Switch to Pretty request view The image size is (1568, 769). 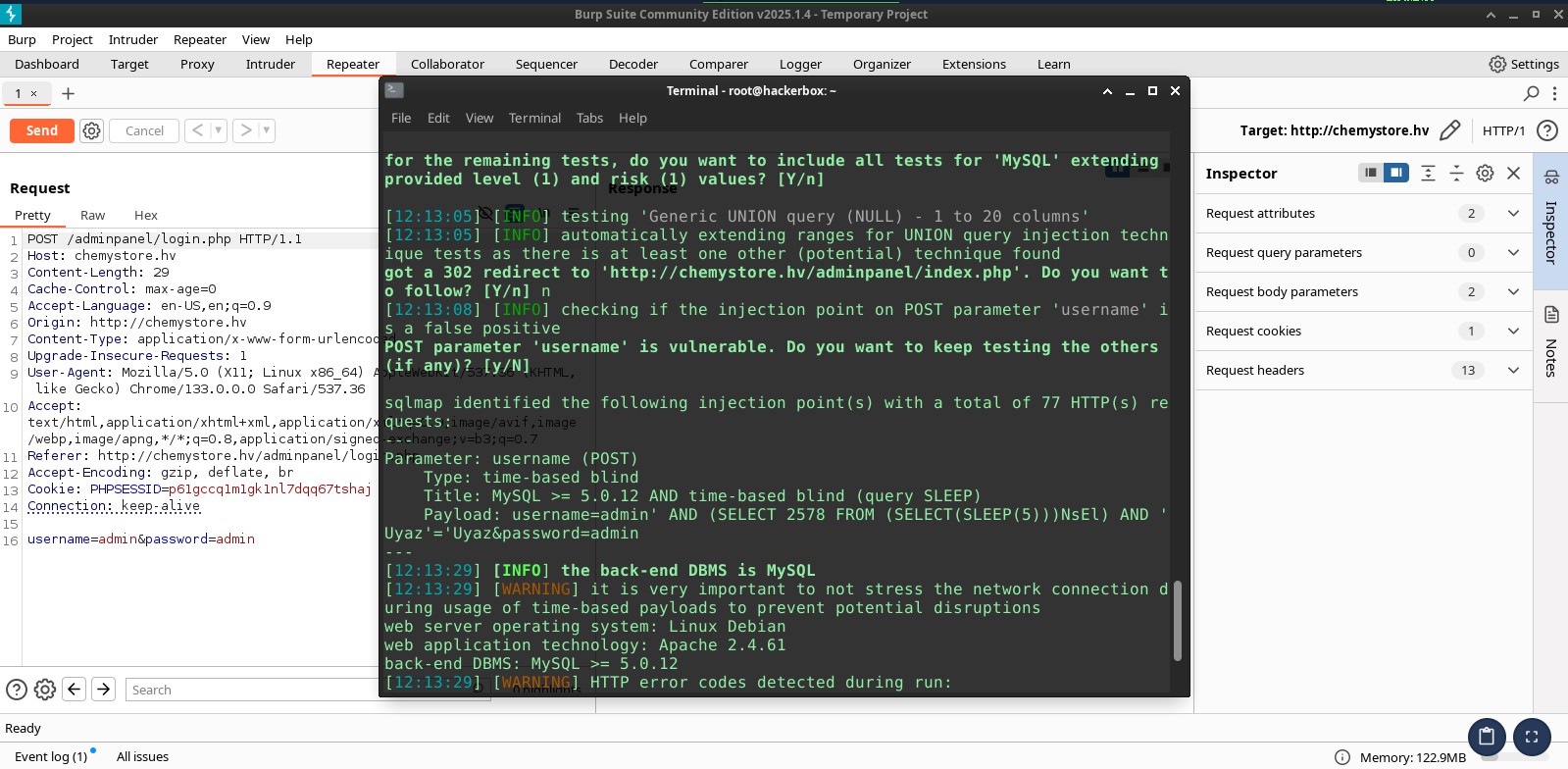coord(32,215)
